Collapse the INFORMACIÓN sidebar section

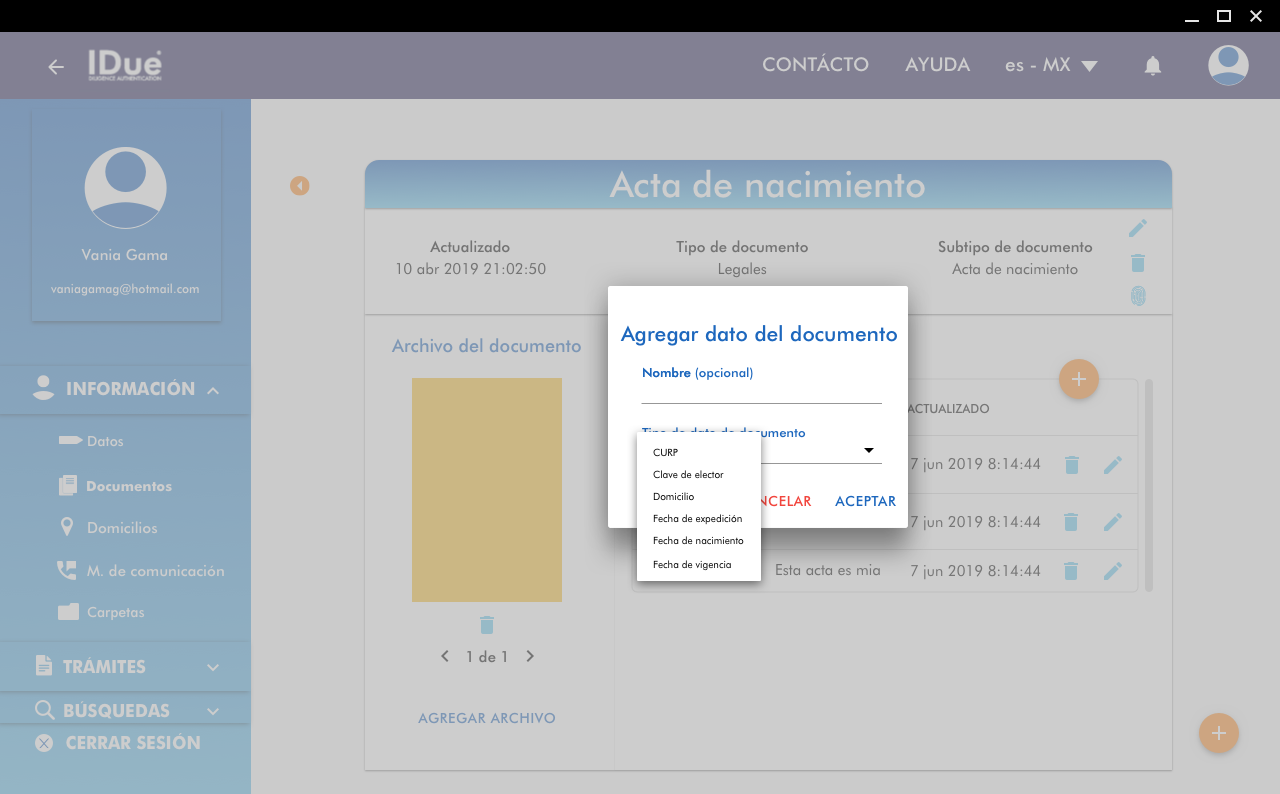(213, 390)
